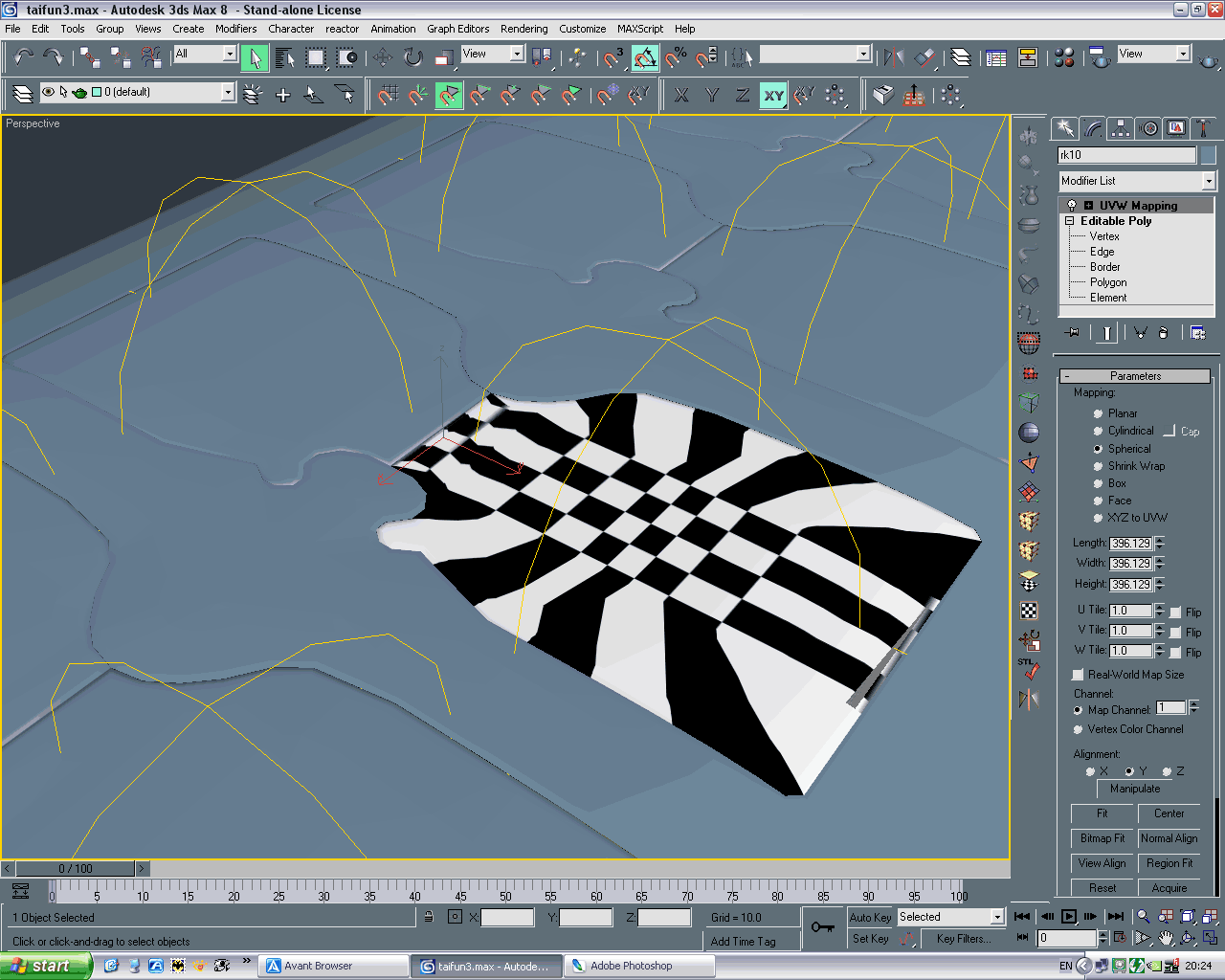Select the Rotate tool icon
The image size is (1225, 980).
[x=413, y=58]
